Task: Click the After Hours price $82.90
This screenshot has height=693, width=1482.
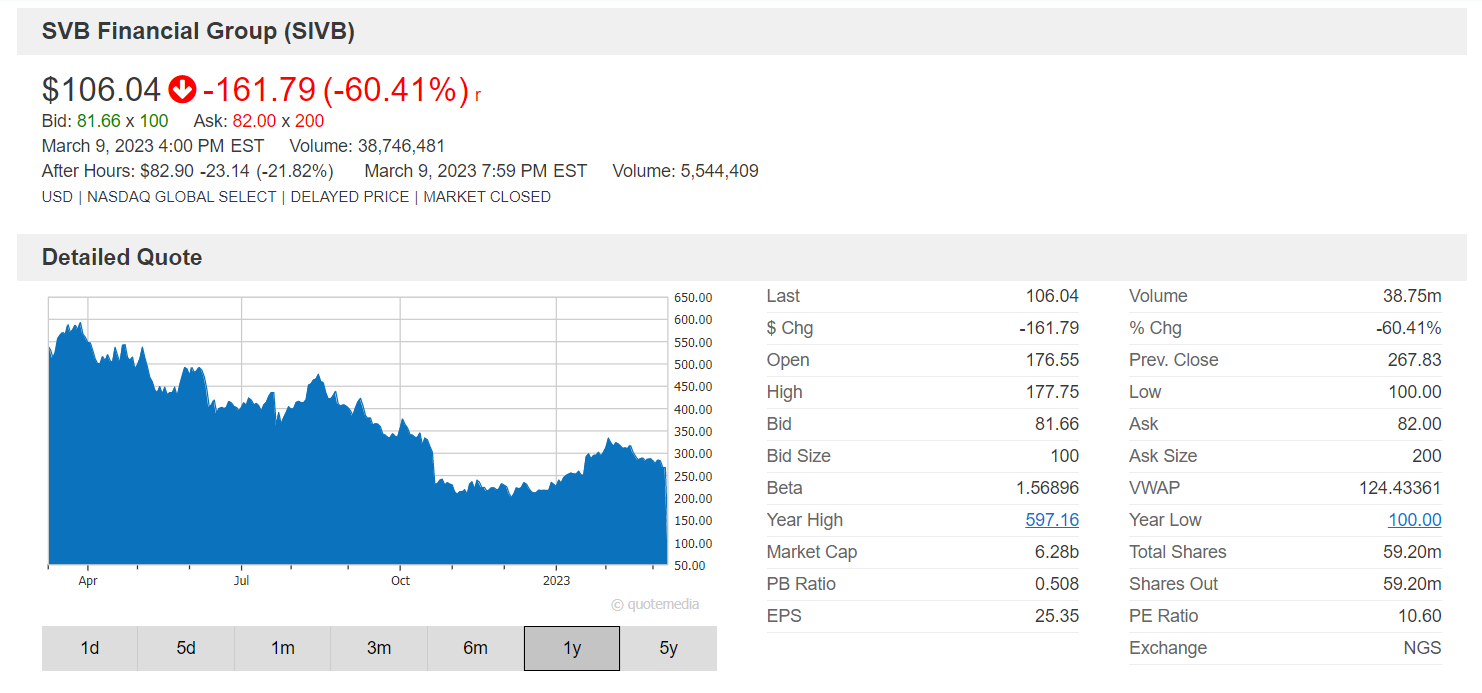Action: point(165,171)
